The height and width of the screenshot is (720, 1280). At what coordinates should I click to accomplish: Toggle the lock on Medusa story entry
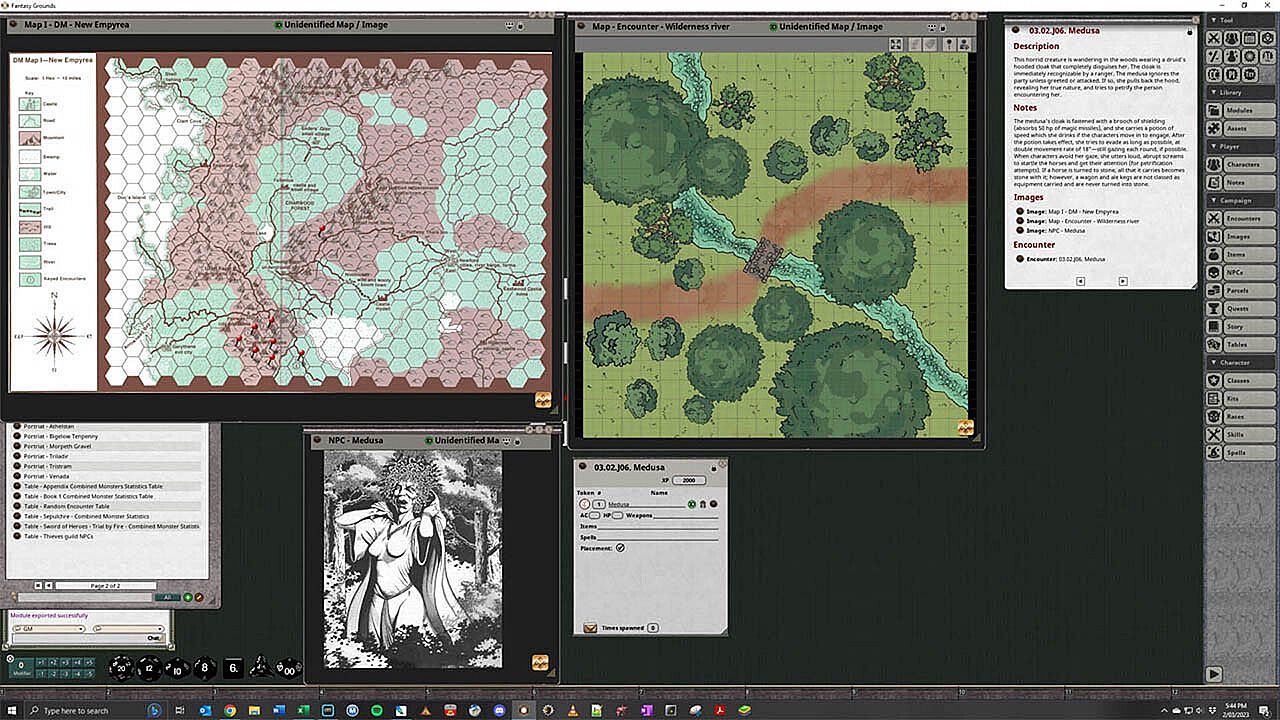1189,32
